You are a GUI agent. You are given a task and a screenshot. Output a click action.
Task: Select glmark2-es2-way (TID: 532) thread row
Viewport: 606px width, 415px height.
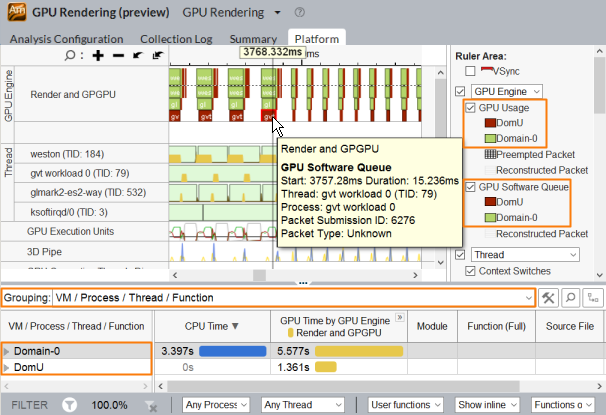click(x=88, y=192)
